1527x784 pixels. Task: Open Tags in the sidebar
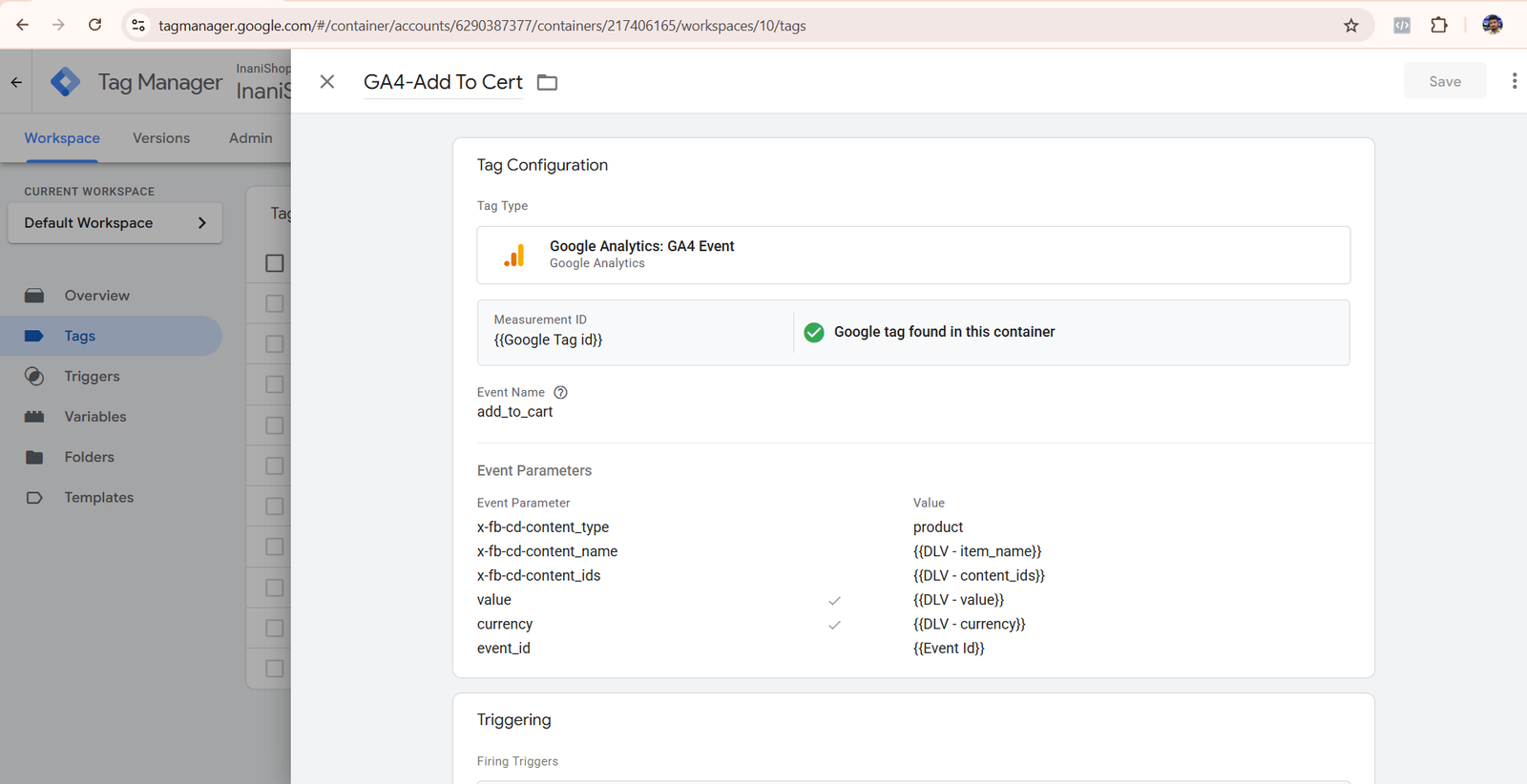[x=111, y=336]
